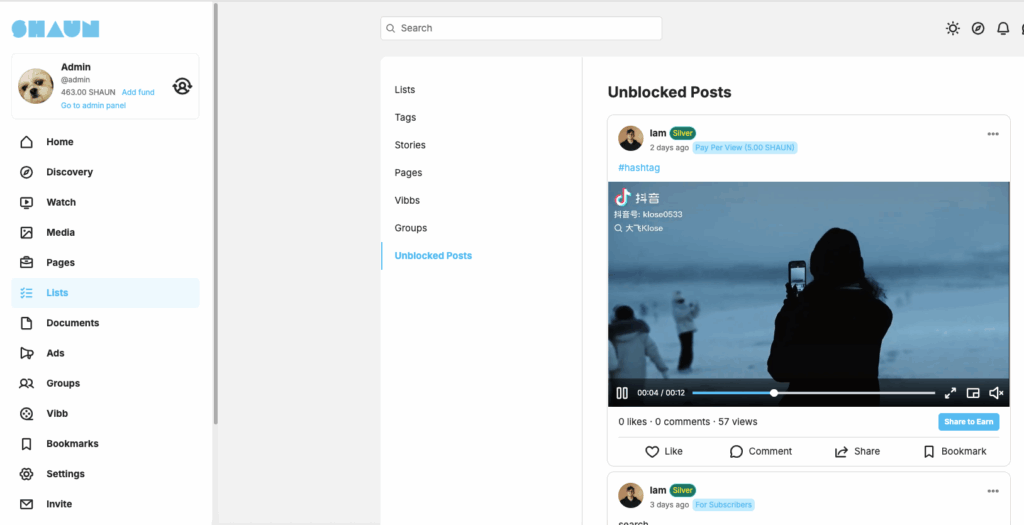
Task: Click Share on the first post
Action: [857, 451]
